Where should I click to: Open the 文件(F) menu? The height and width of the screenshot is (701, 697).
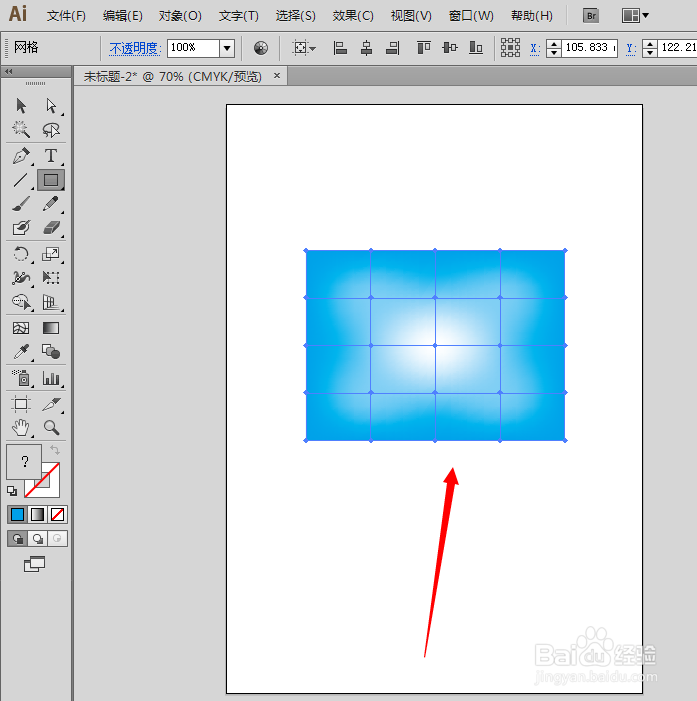click(x=66, y=16)
